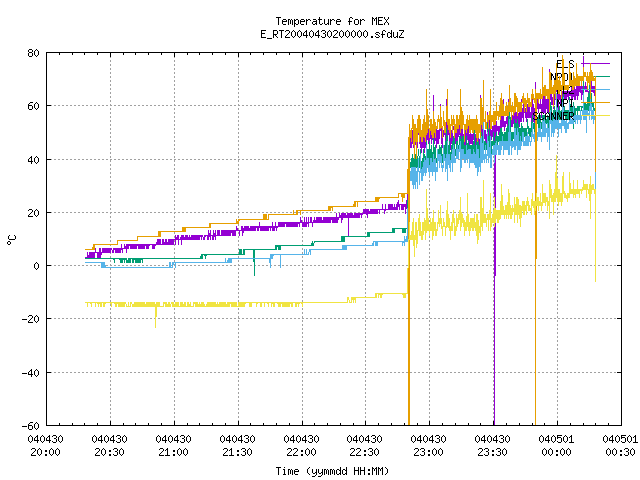The image size is (640, 480).
Task: Select the NPI legend label
Action: (565, 103)
